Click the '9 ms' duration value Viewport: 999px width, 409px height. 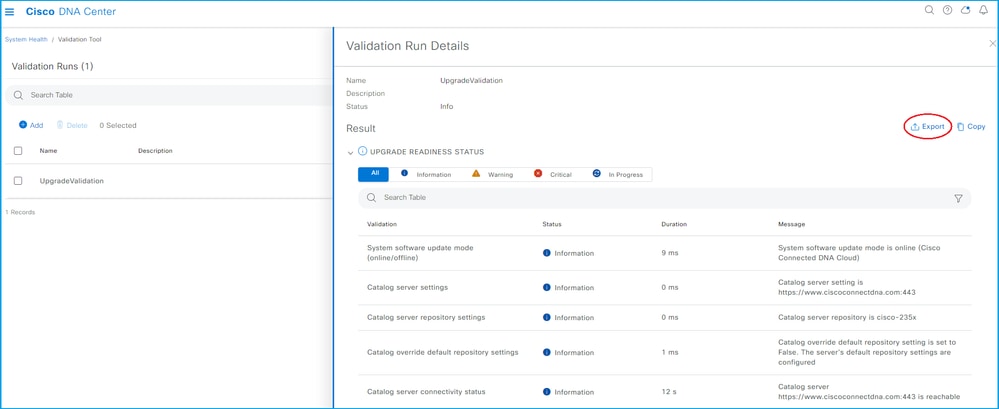click(670, 253)
